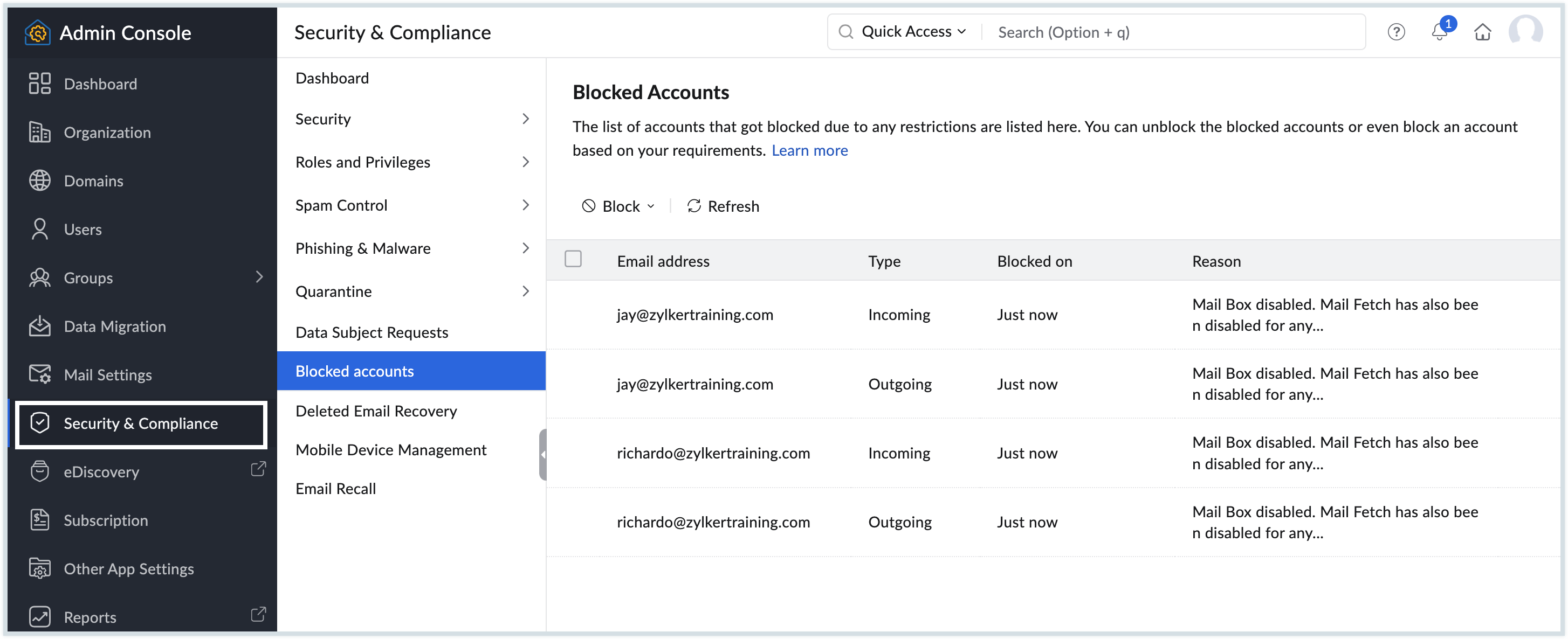Click the help question mark icon

coord(1397,32)
